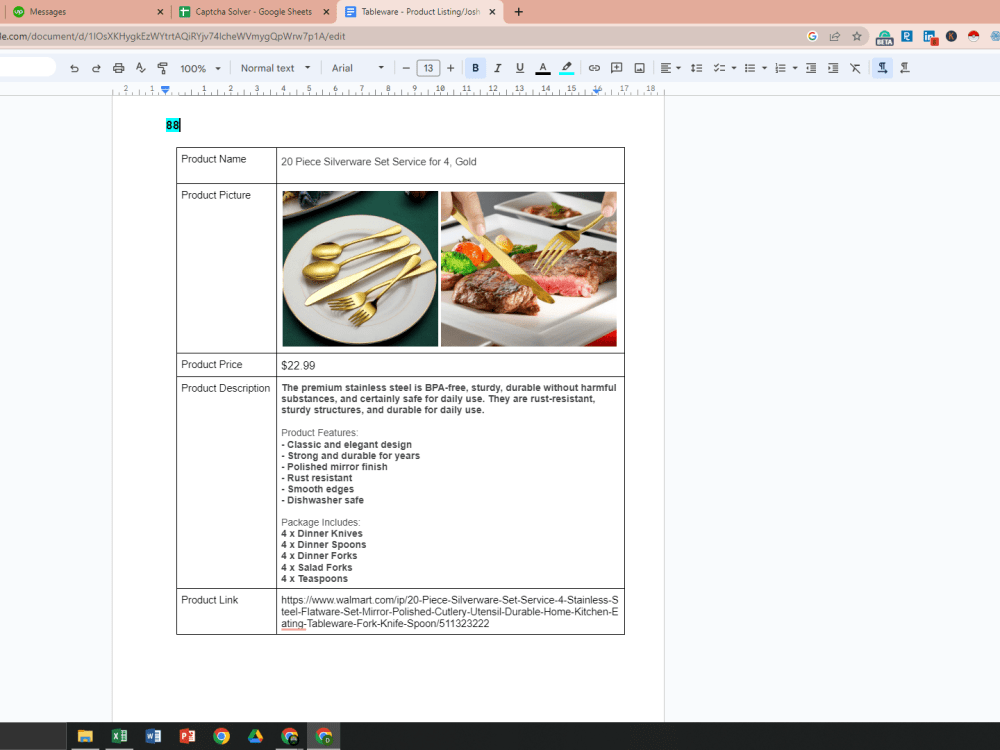This screenshot has width=1000, height=750.
Task: Select the Tableware Product Listing tab
Action: tap(420, 11)
